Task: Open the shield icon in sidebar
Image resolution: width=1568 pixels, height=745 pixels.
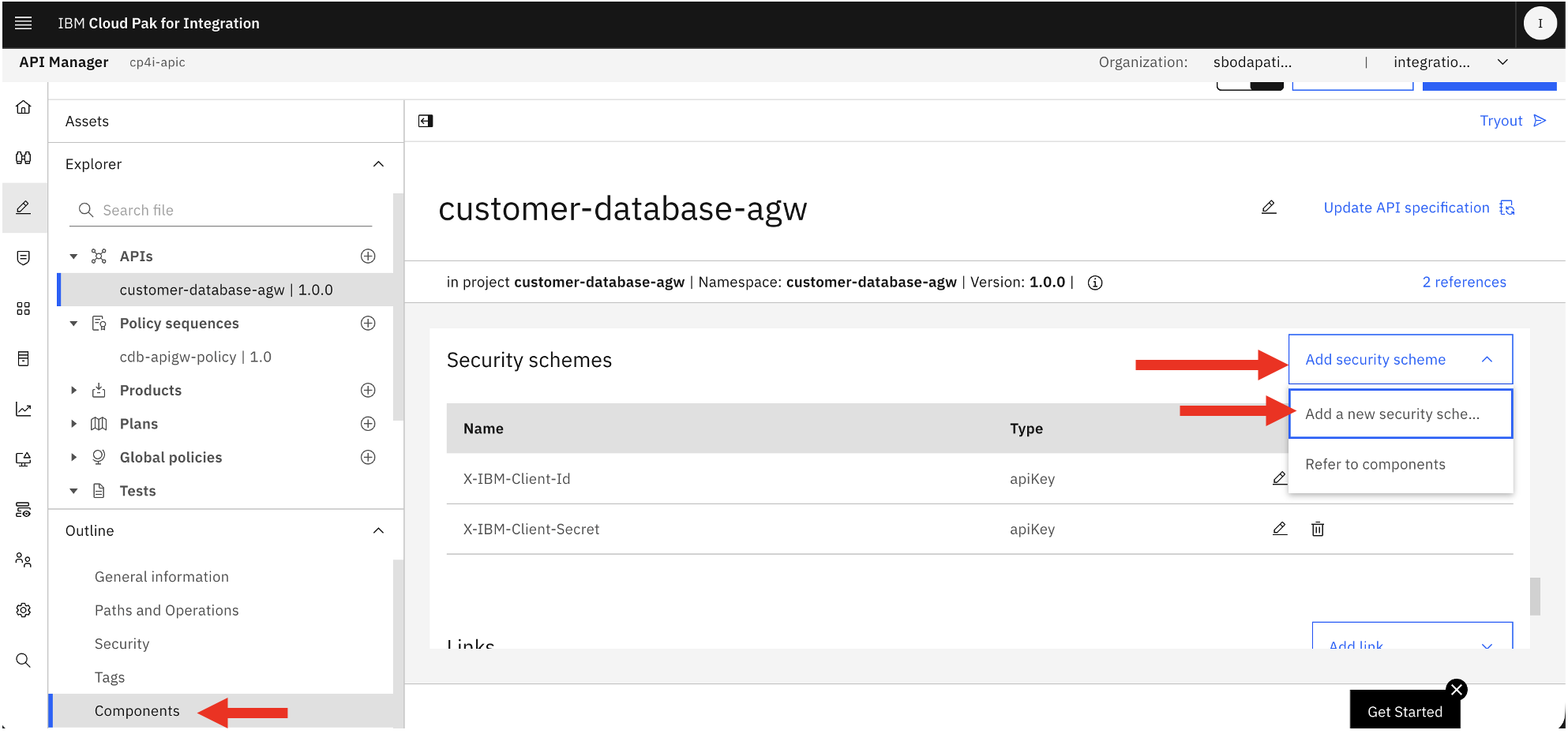Action: [x=24, y=258]
